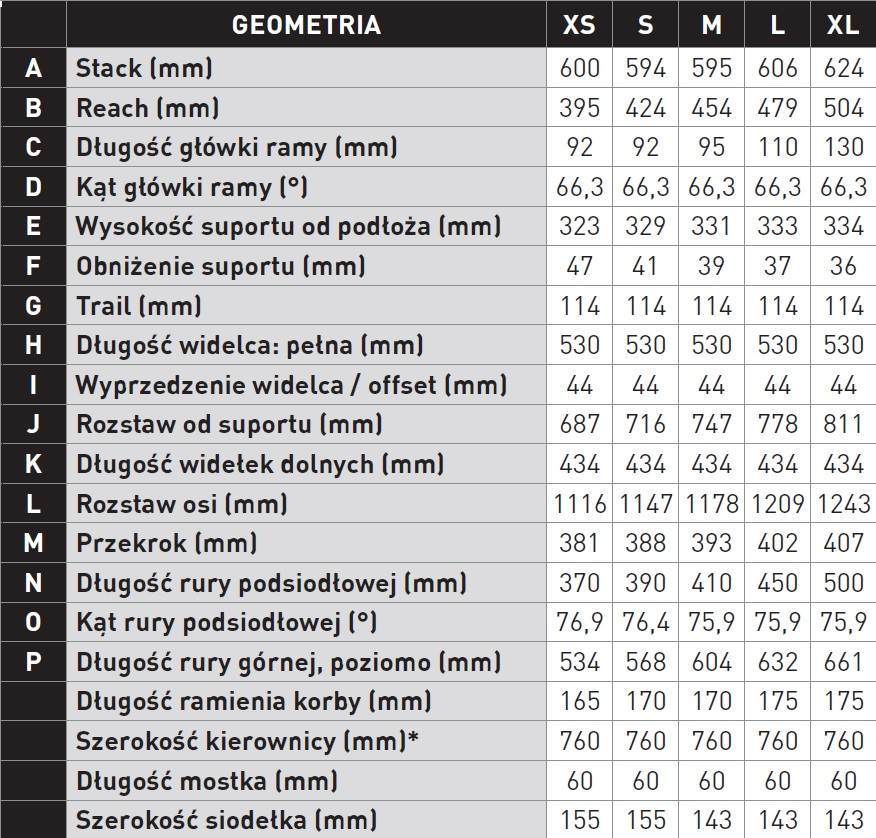Click the GEOMETRIA table header
Viewport: 876px width, 838px height.
point(306,25)
